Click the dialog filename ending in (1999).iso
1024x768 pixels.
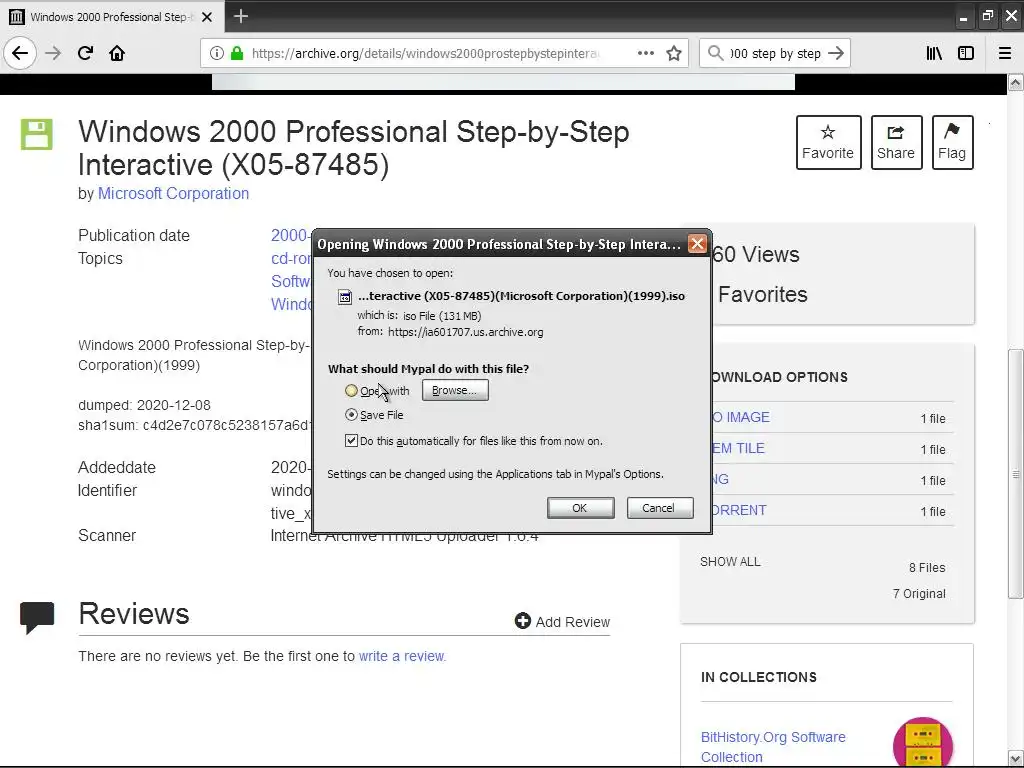[521, 296]
